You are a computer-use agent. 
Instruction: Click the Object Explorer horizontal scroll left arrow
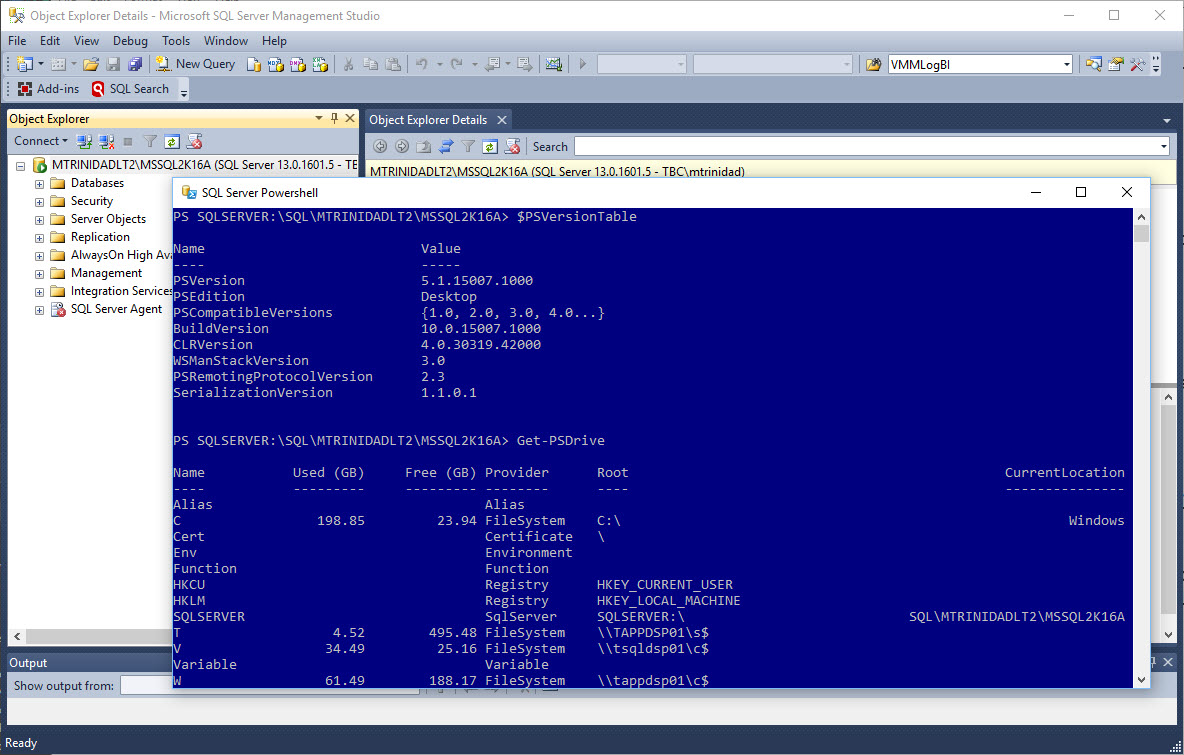(x=17, y=636)
